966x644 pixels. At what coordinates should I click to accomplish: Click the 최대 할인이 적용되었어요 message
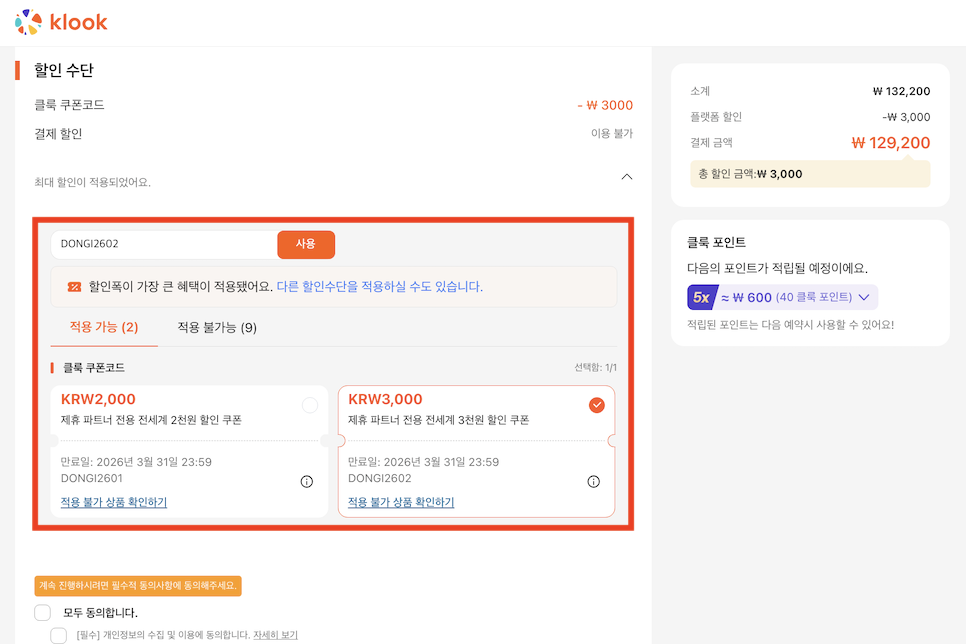(92, 182)
